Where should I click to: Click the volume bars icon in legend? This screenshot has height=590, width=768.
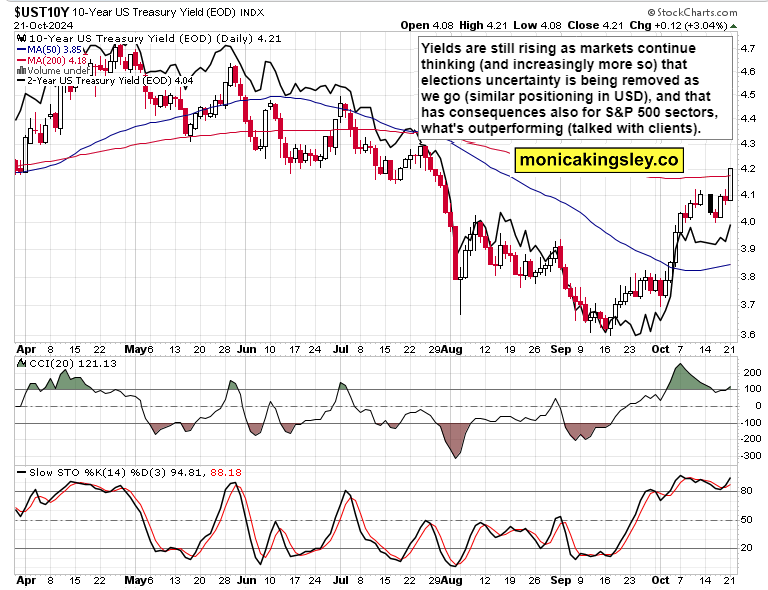pos(23,71)
